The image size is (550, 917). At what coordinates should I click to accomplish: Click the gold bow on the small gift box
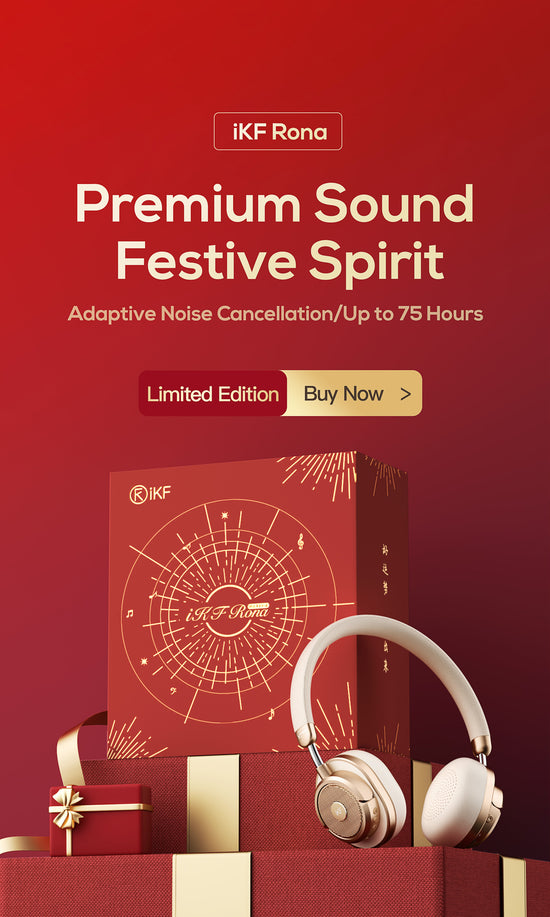pyautogui.click(x=67, y=806)
